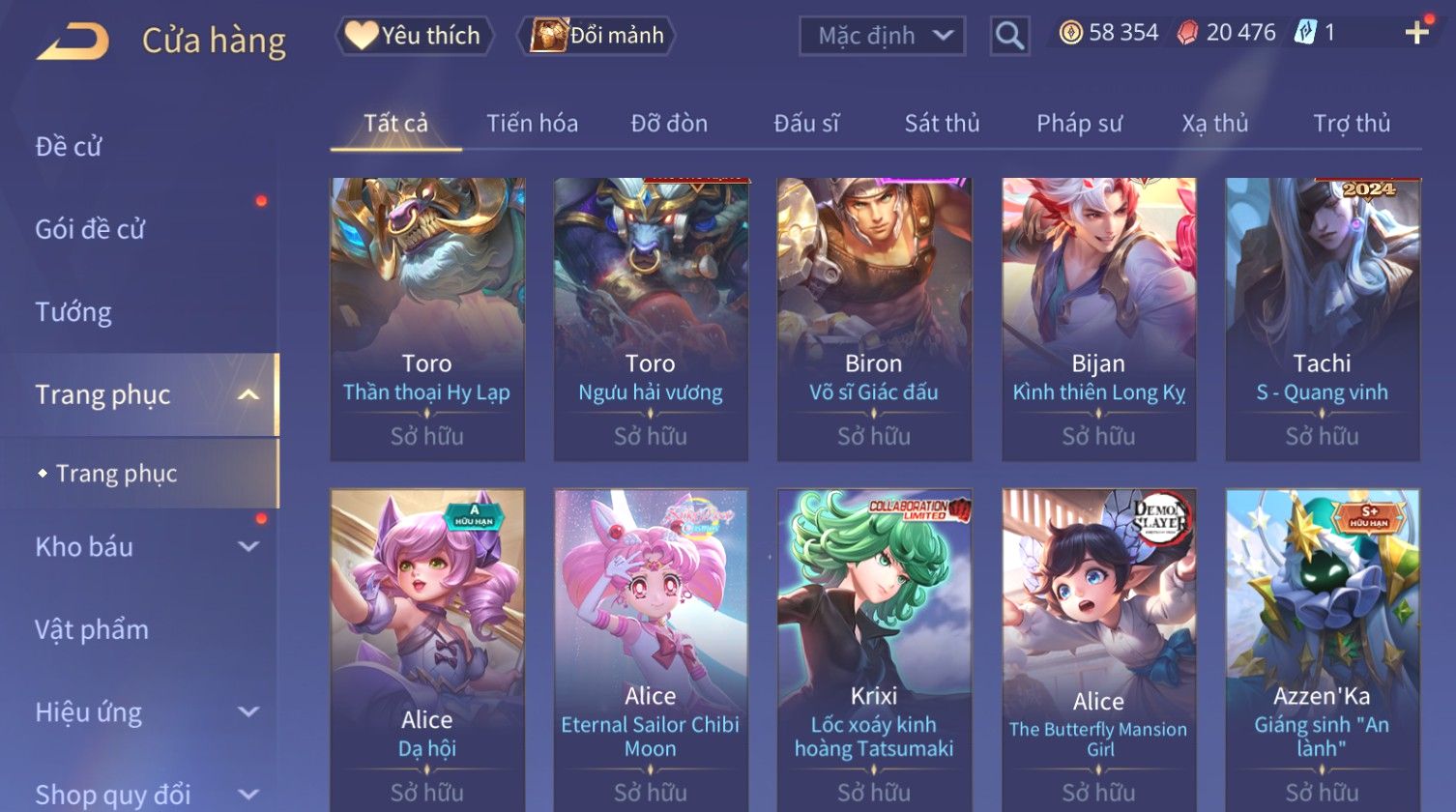Screen dimensions: 1456x812
Task: Open the search magnifier icon
Action: pos(1009,37)
